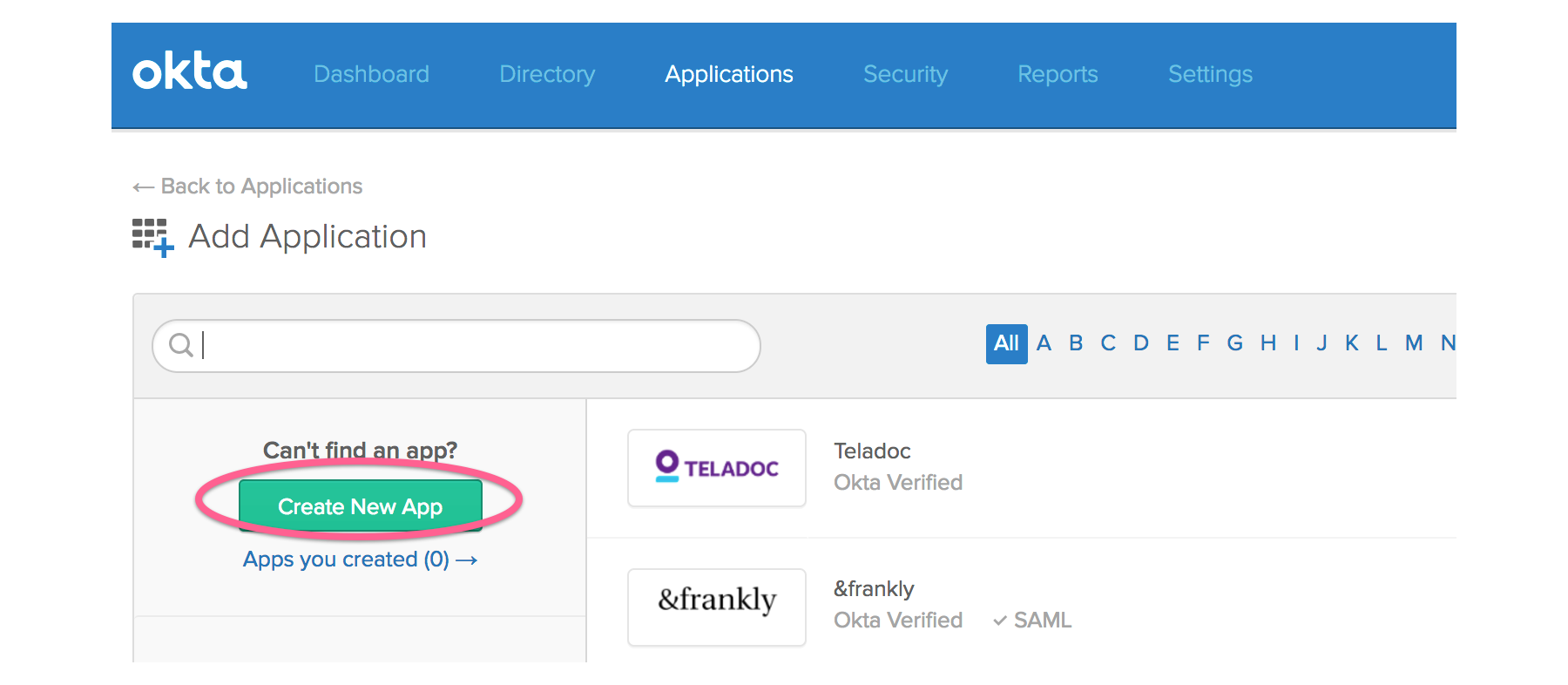
Task: Filter apps by letter A
Action: pyautogui.click(x=1044, y=343)
